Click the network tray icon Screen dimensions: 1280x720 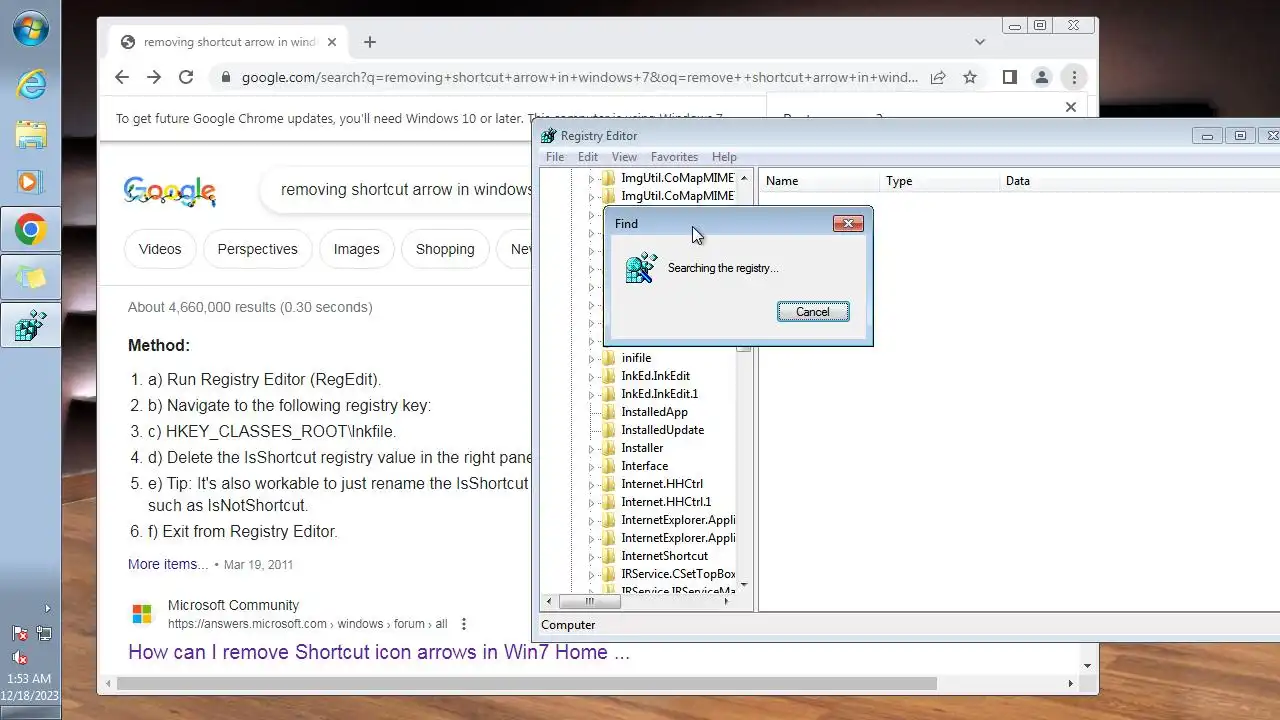point(44,633)
